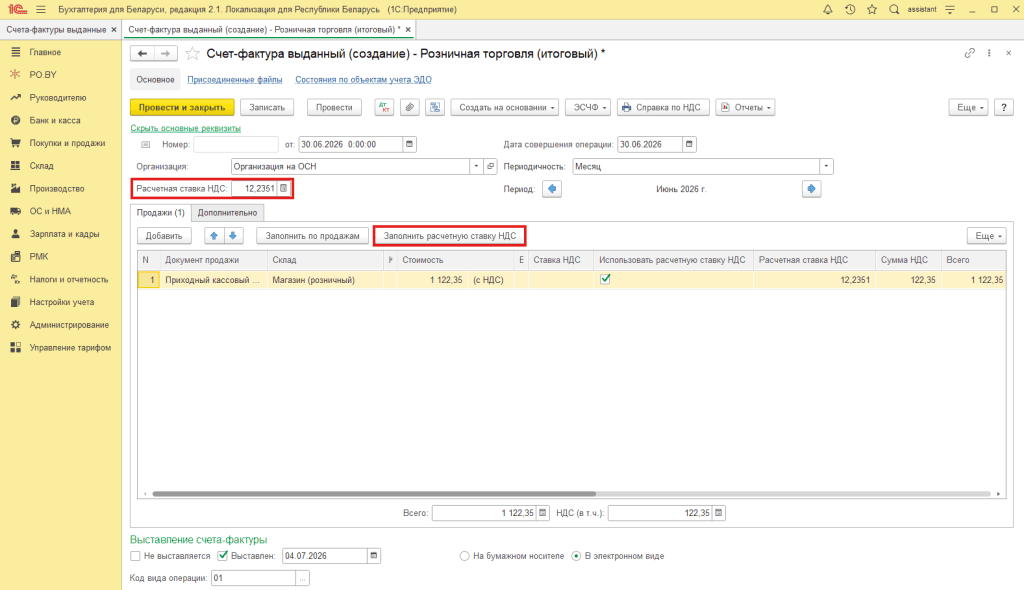Expand the Периодичность dropdown list
Screen dimensions: 1024x590
pyautogui.click(x=826, y=167)
